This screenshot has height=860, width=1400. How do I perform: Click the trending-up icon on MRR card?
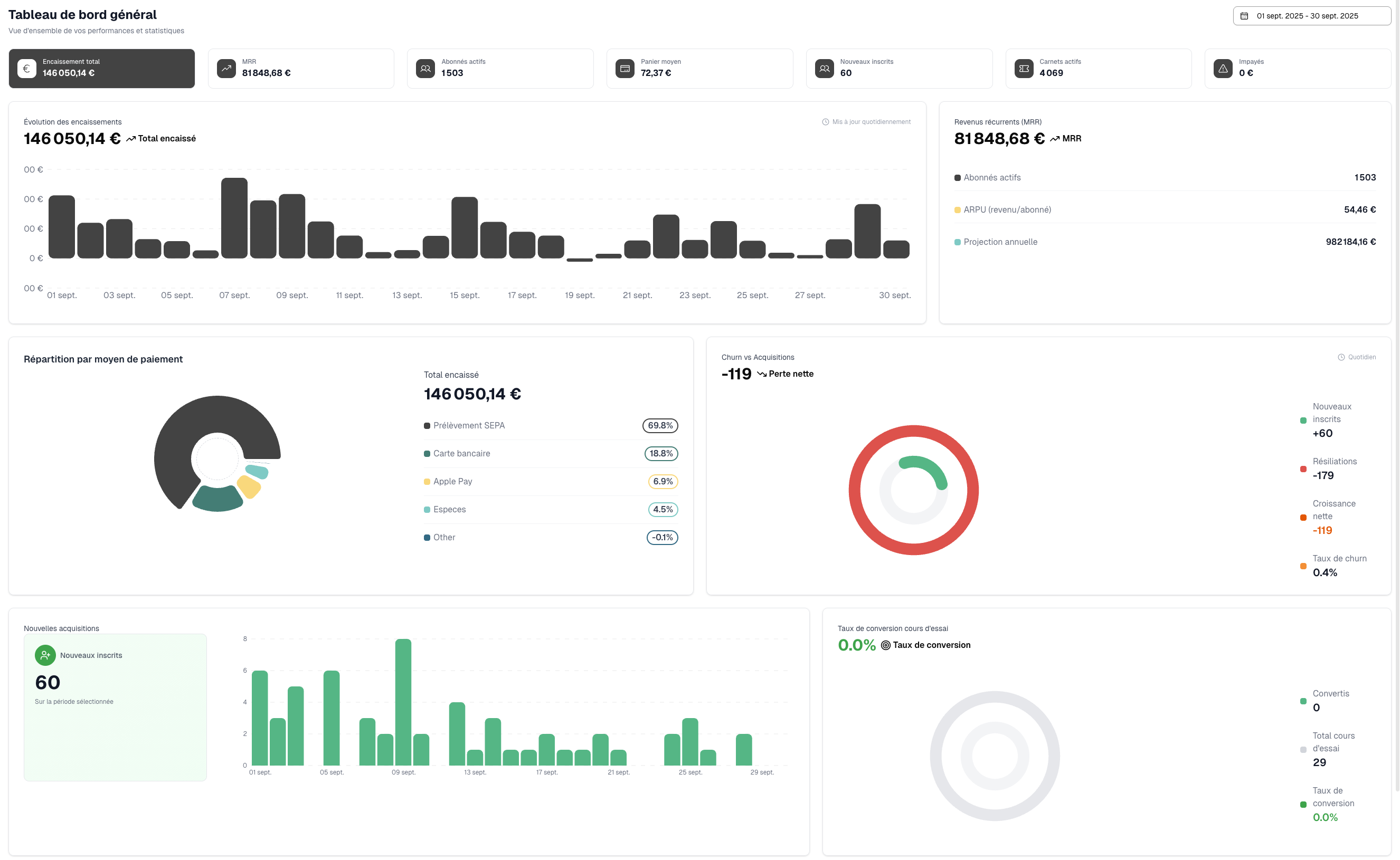click(x=226, y=68)
